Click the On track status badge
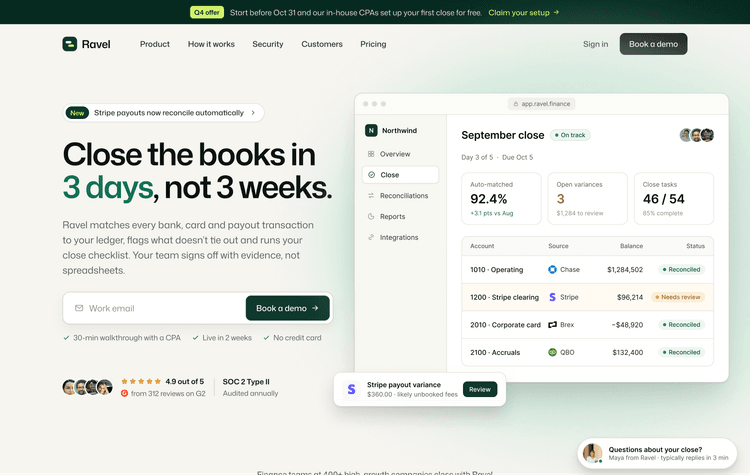This screenshot has height=475, width=750. [x=570, y=135]
